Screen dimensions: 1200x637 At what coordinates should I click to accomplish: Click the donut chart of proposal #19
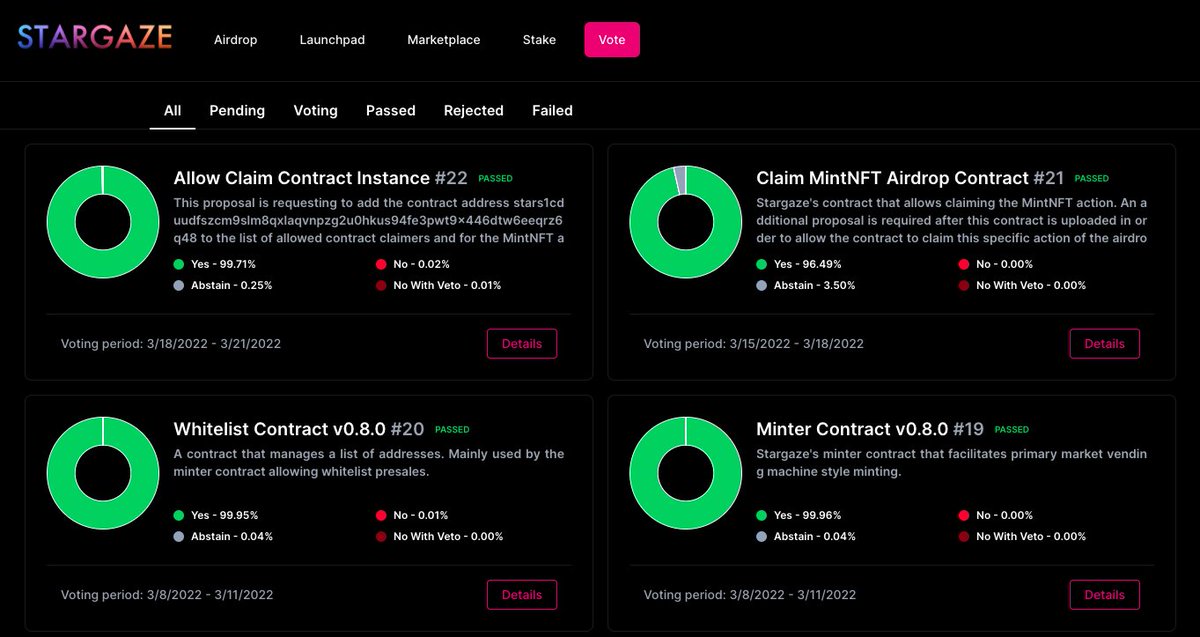pos(686,473)
